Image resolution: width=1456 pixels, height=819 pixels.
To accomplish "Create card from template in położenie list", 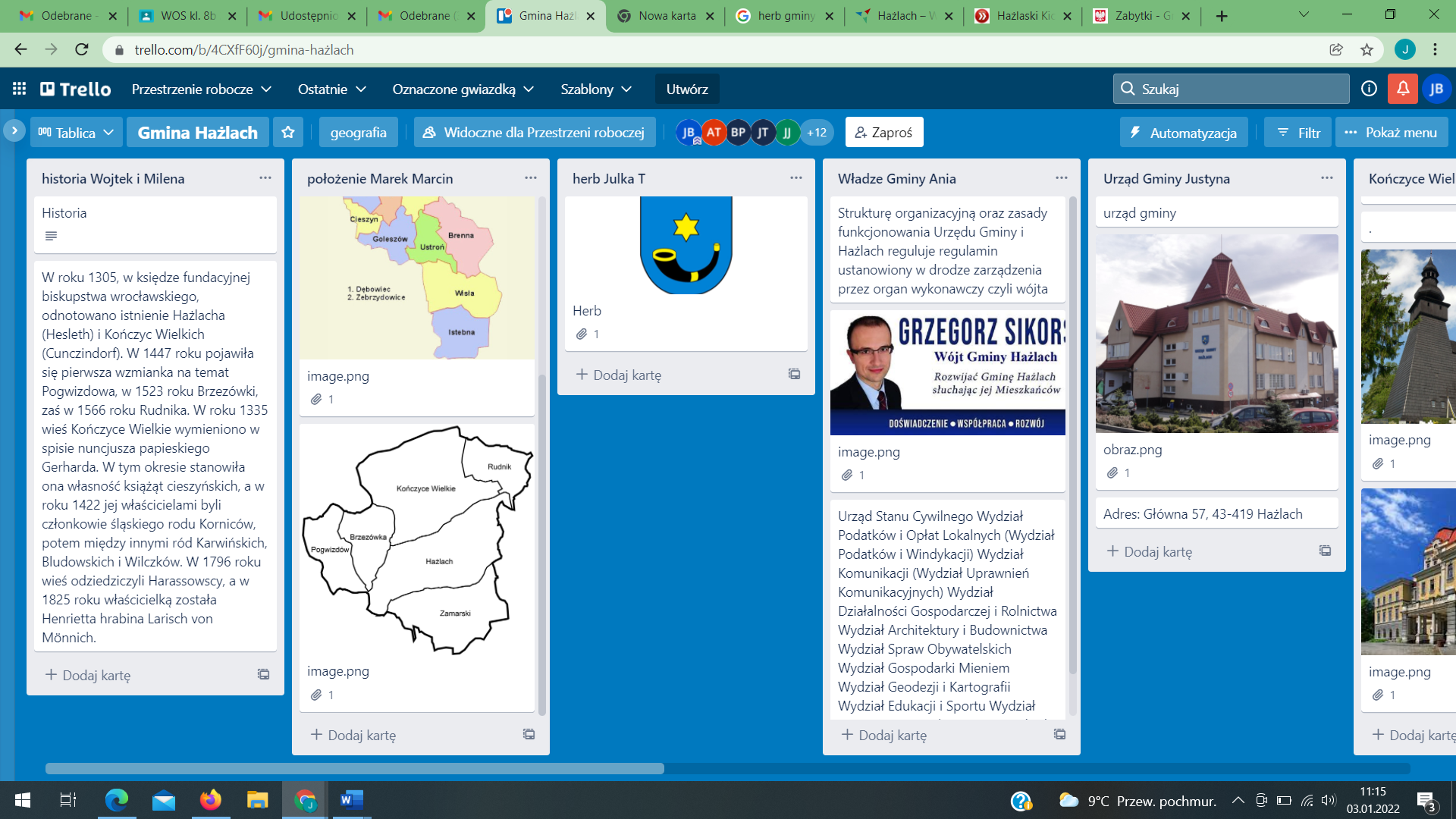I will tap(529, 734).
